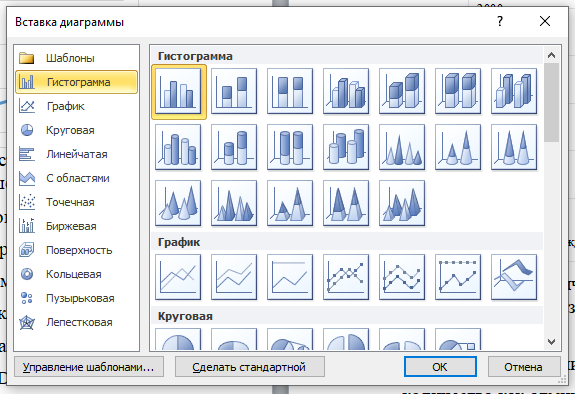575x394 pixels.
Task: Pick the 100% stacked column chart
Action: pyautogui.click(x=290, y=91)
